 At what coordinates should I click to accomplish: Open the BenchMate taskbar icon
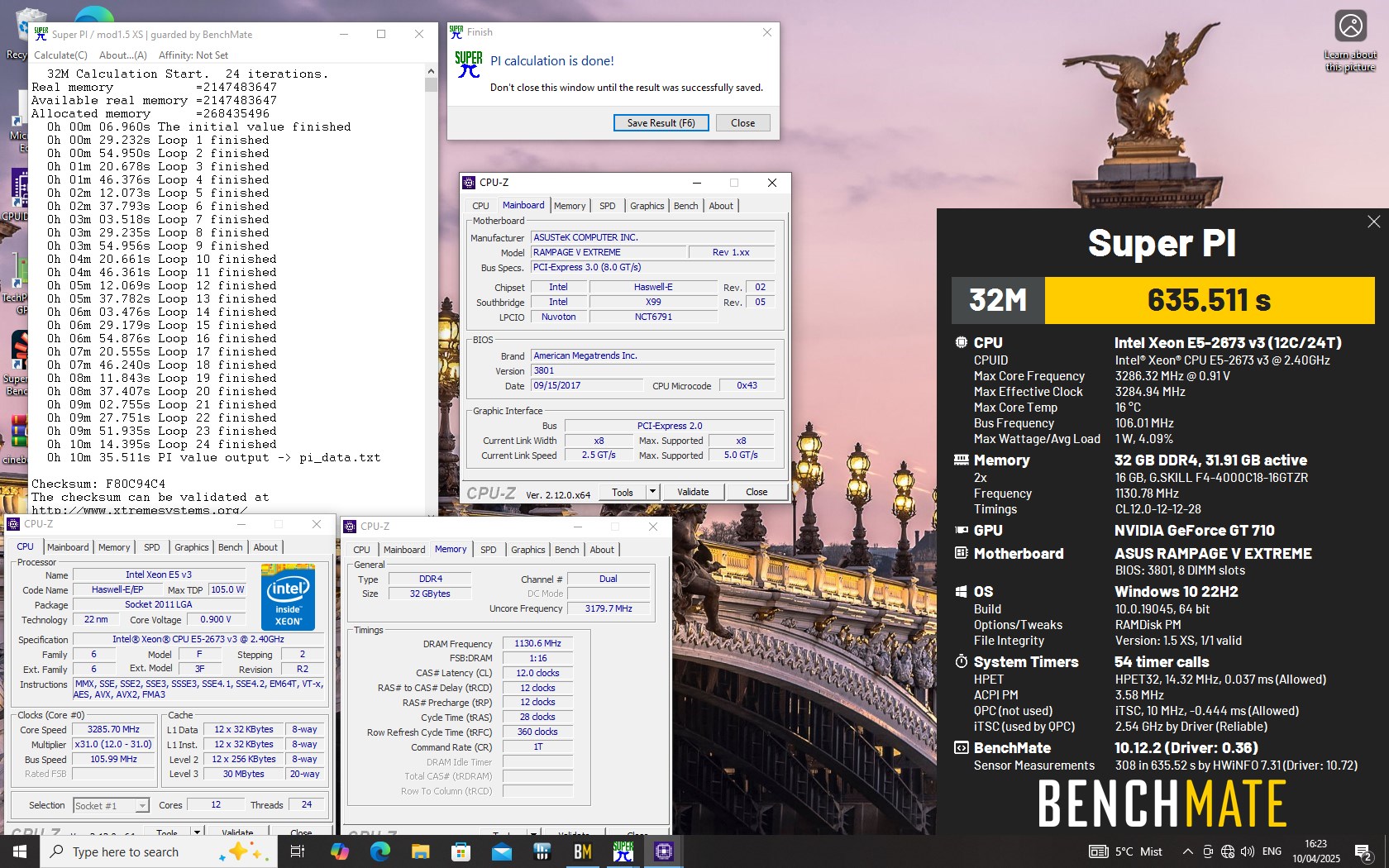582,851
